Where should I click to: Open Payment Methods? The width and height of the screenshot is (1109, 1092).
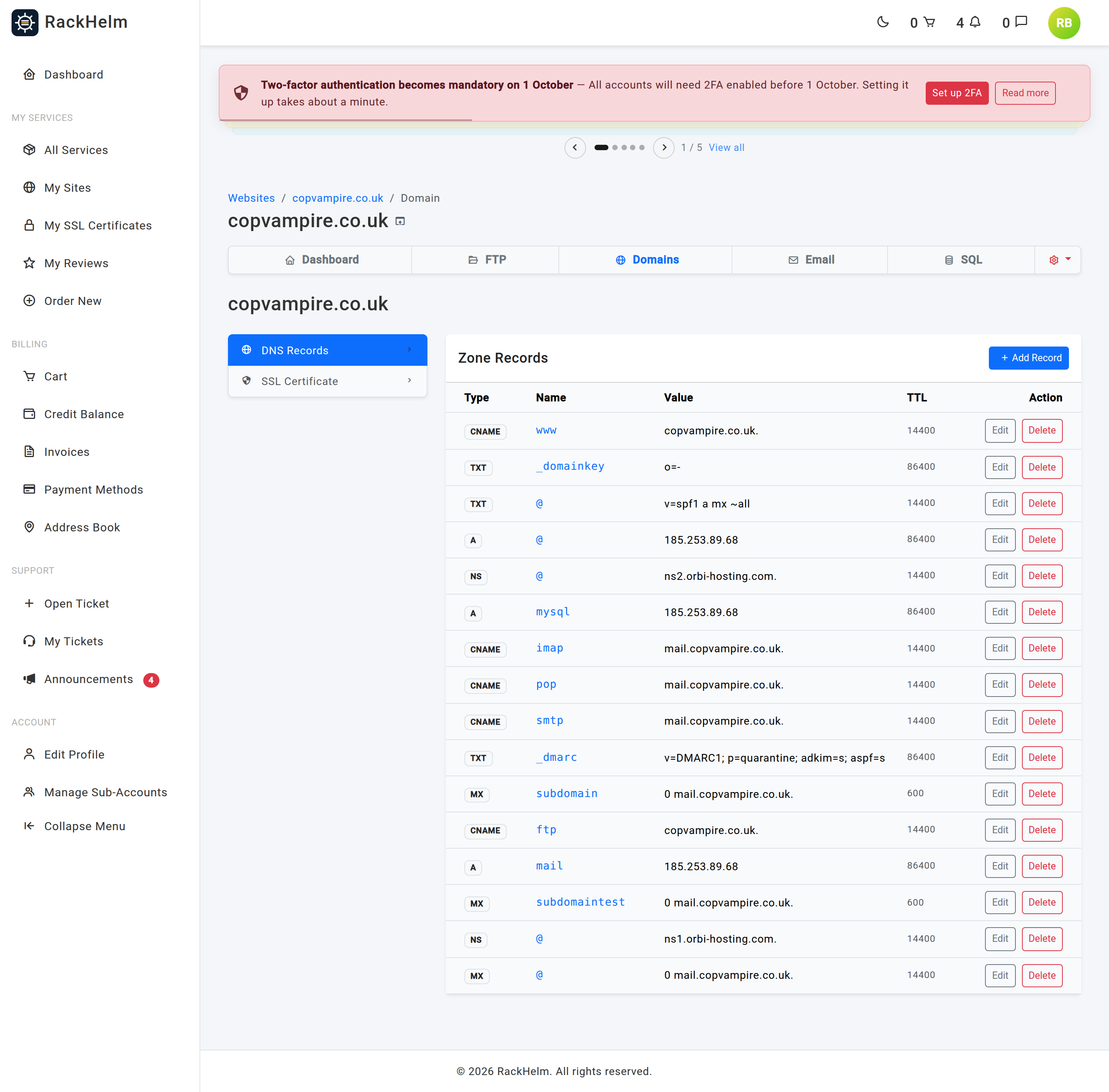click(94, 490)
